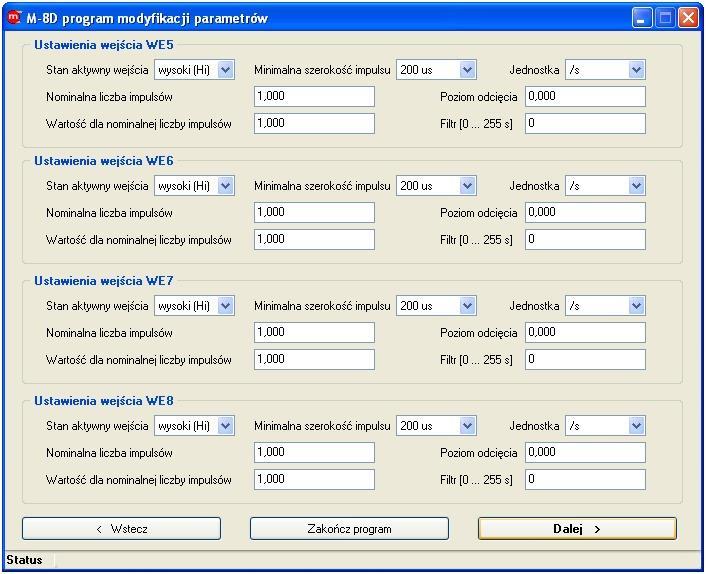Open WE8 Stan aktywny wejścia dropdown
Image resolution: width=706 pixels, height=574 pixels.
[194, 426]
